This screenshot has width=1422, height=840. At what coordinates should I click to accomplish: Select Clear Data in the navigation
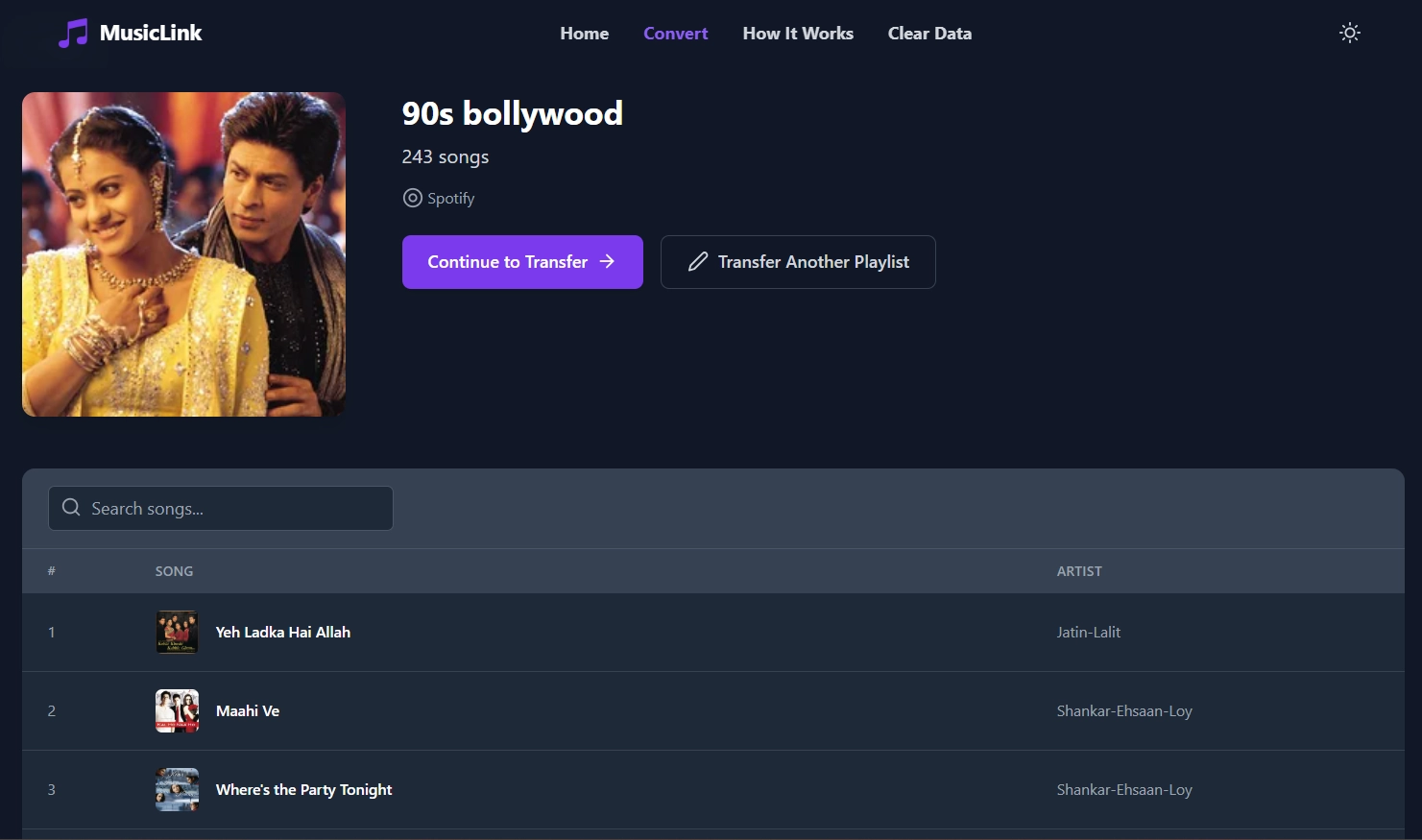pos(928,34)
